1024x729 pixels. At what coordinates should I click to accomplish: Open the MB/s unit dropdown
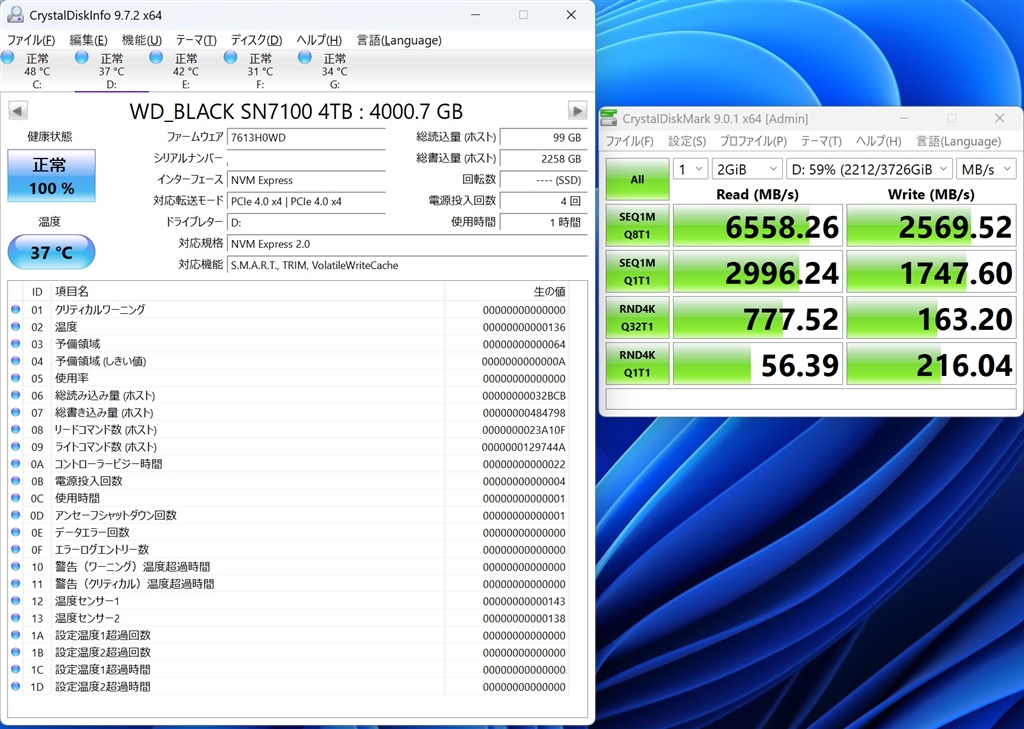pos(986,169)
